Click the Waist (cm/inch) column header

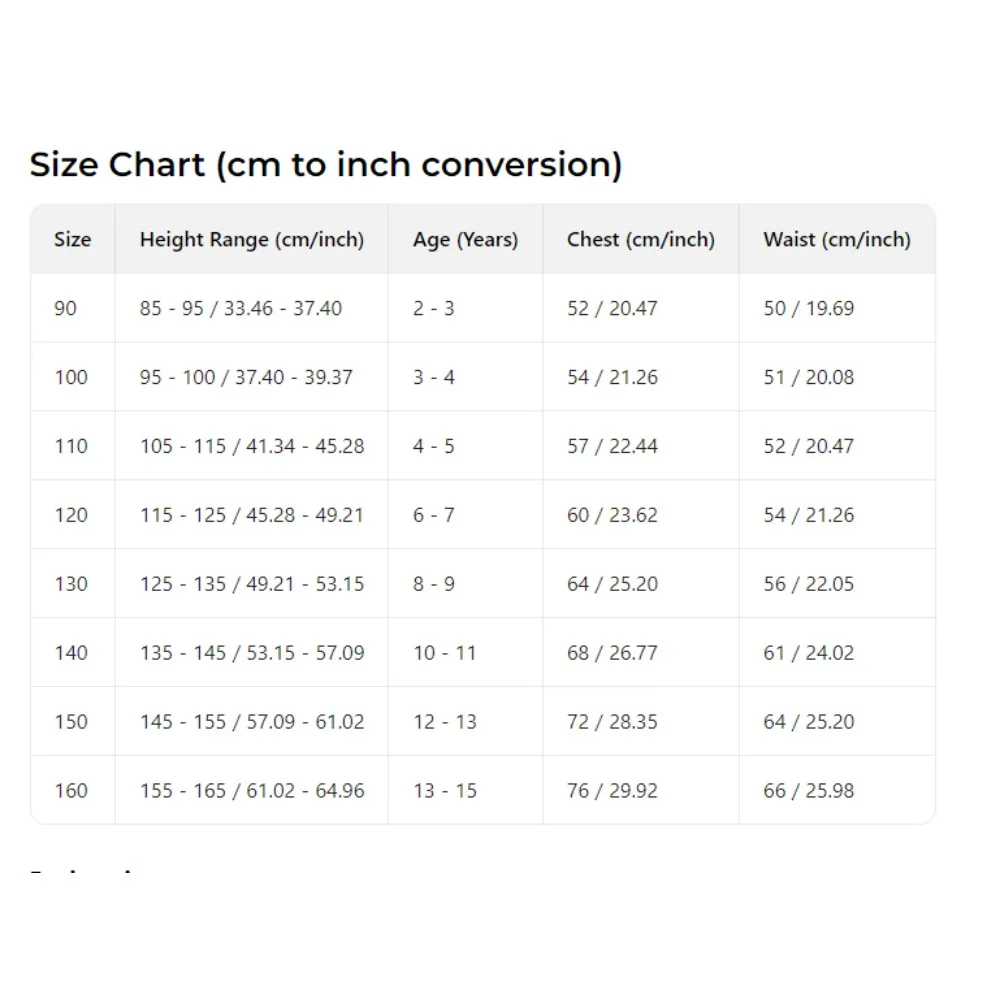[x=836, y=240]
